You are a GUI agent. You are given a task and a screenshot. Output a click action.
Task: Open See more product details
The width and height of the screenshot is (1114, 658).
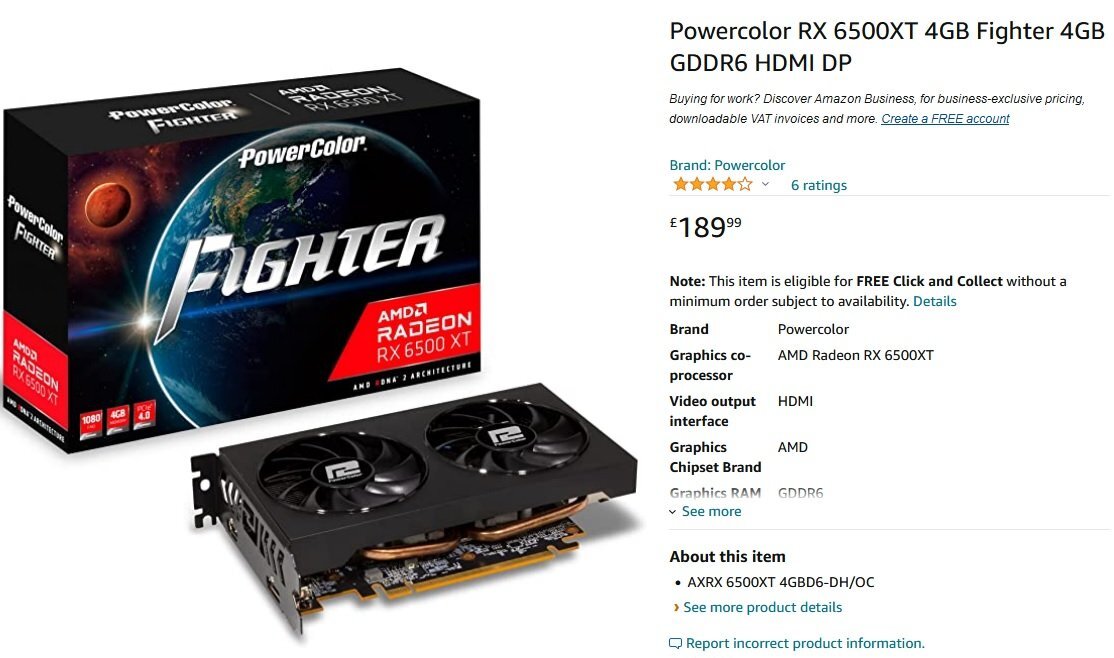[x=762, y=608]
